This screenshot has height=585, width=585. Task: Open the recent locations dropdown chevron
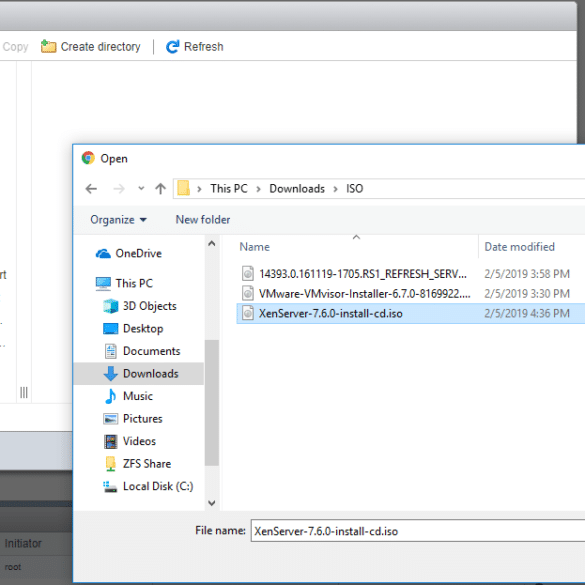pyautogui.click(x=141, y=188)
